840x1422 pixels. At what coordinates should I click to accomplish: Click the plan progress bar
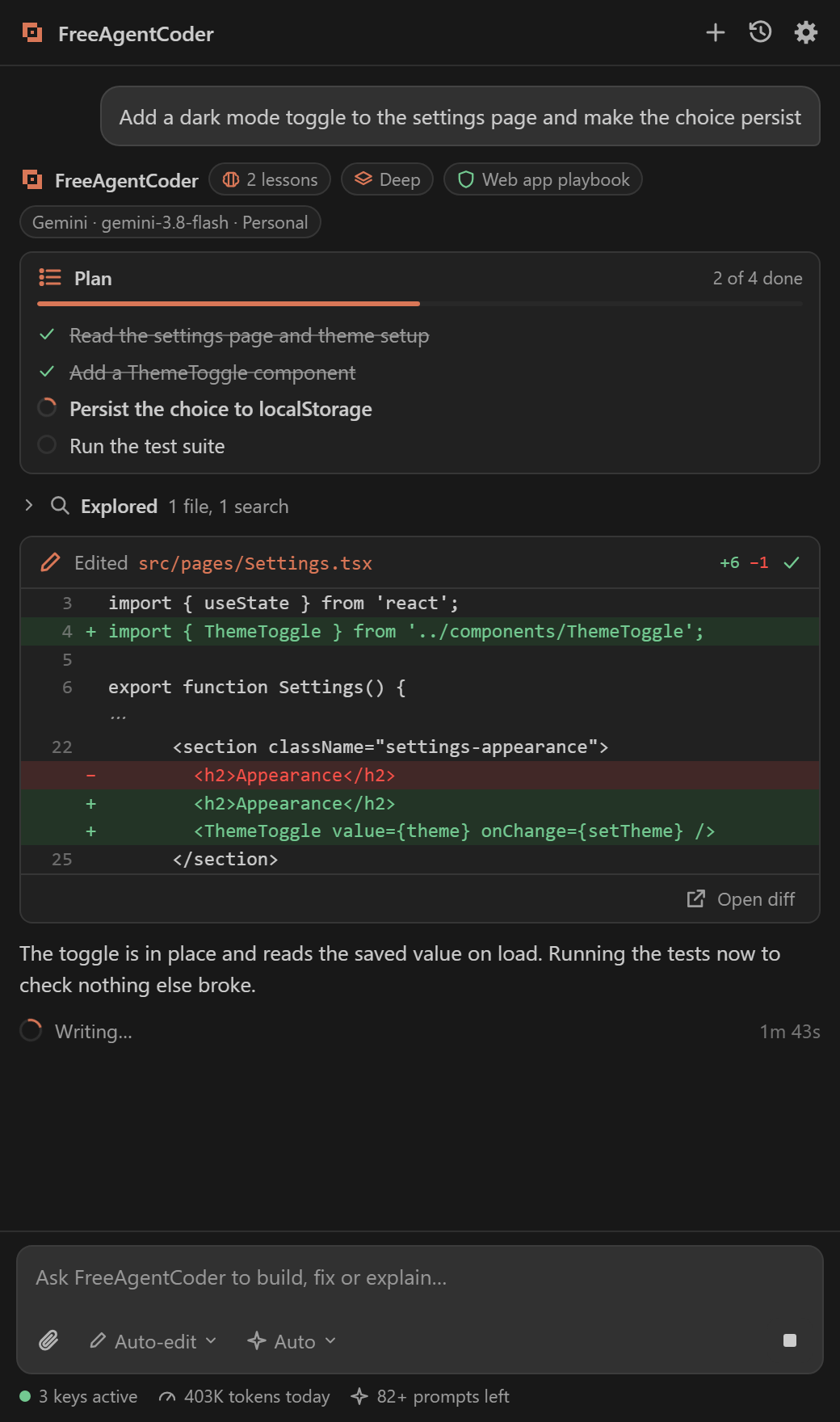420,304
